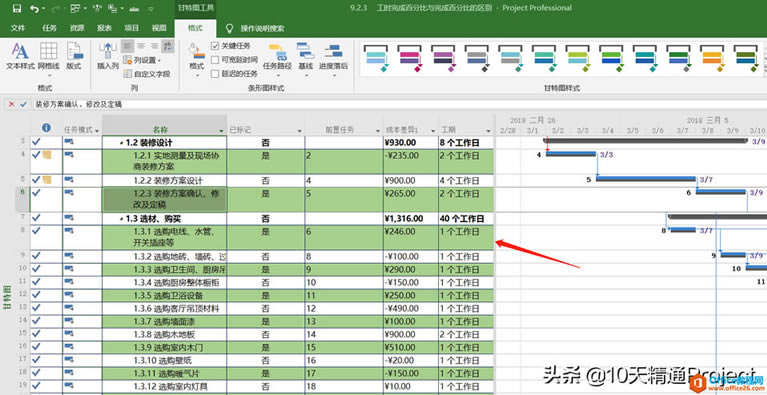Click the 版式 layout icon
This screenshot has height=395, width=767.
[x=74, y=56]
